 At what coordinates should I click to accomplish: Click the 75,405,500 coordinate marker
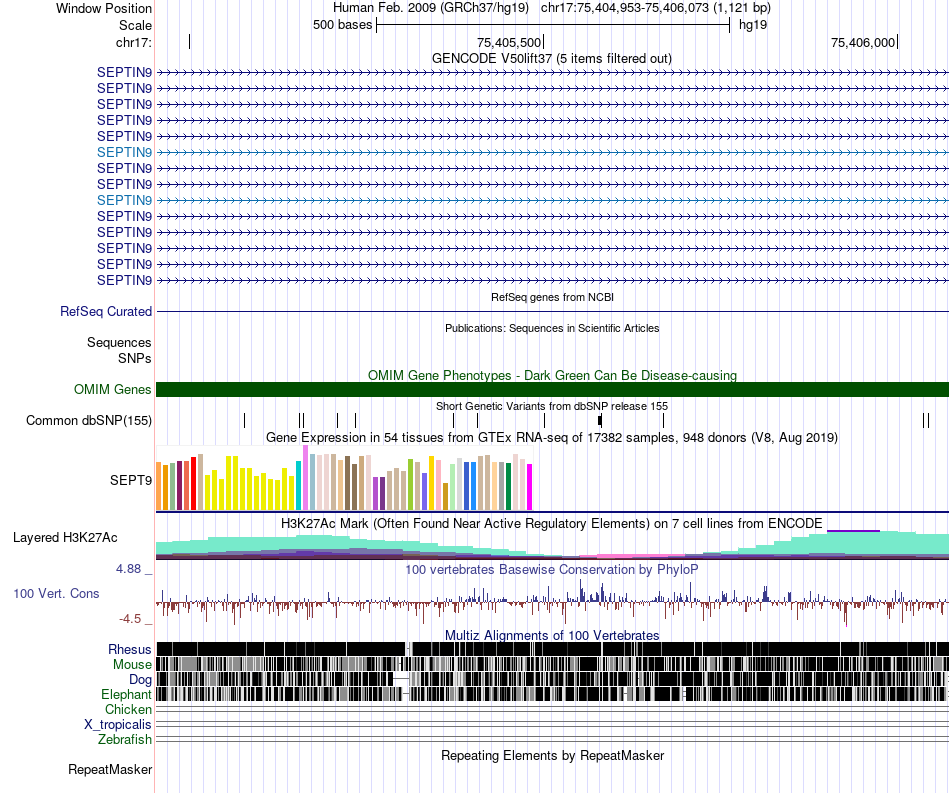pos(510,42)
